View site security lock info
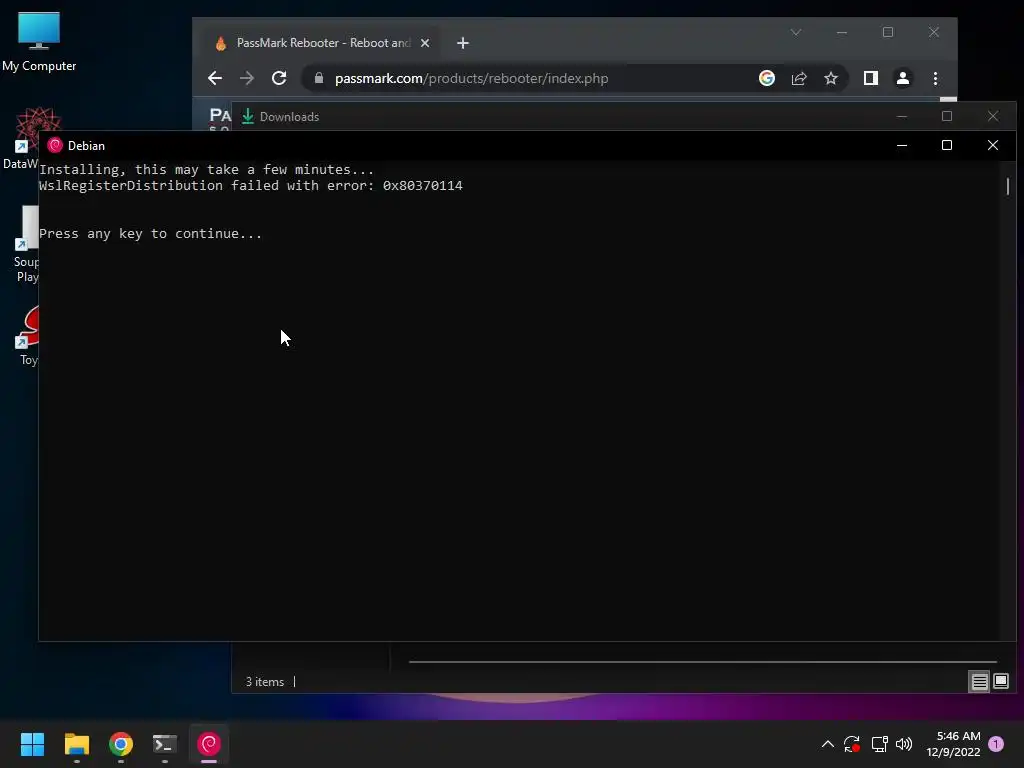 click(x=319, y=78)
